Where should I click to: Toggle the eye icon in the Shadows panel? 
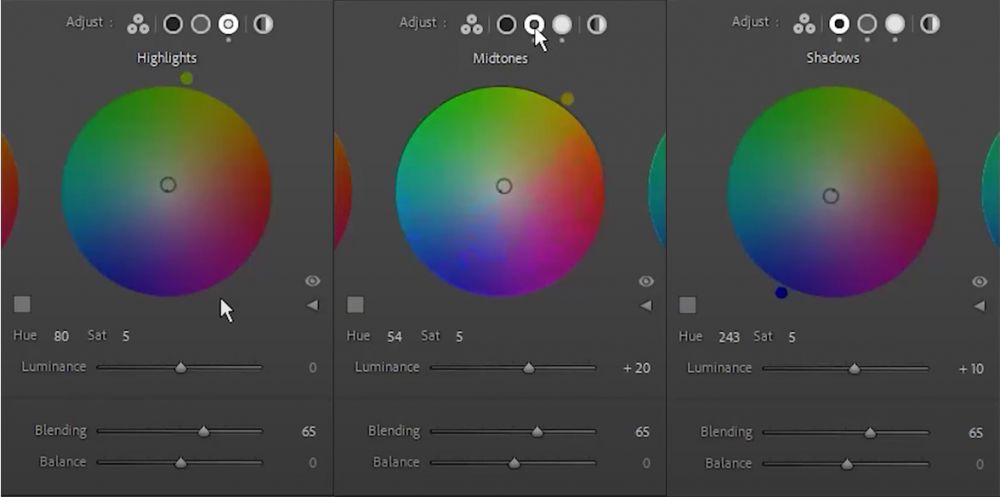pos(979,282)
